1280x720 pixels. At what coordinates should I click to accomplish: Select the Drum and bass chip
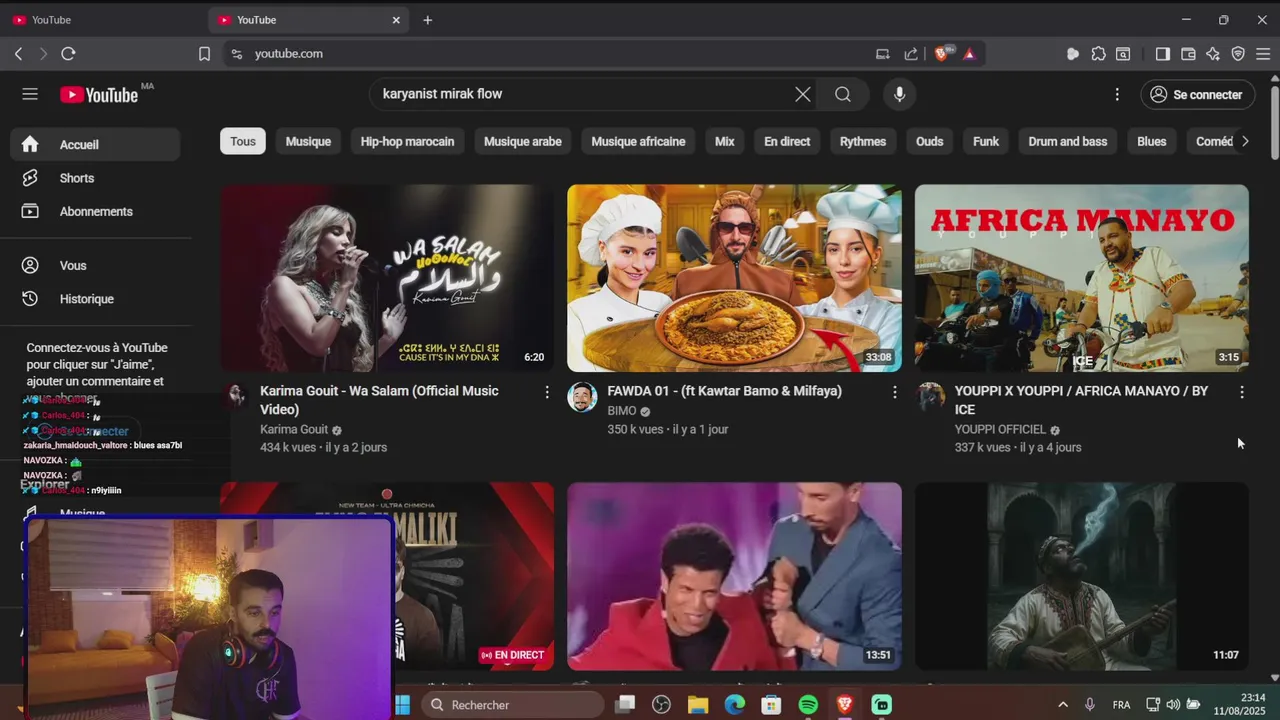coord(1068,141)
